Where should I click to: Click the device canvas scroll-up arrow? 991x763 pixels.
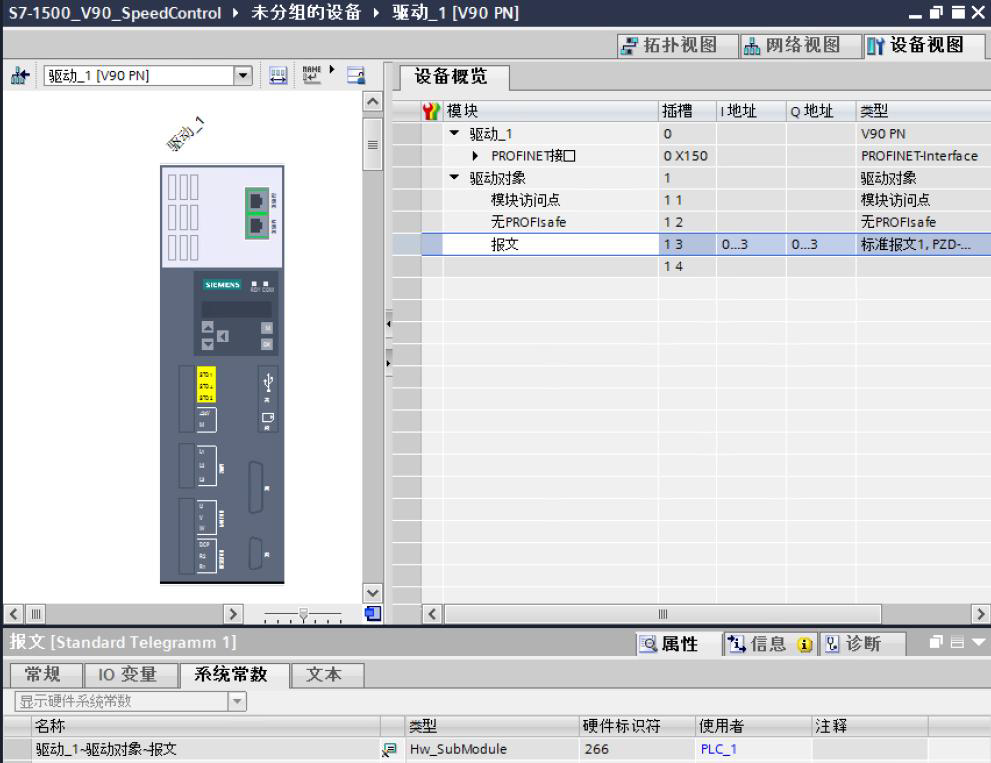[373, 102]
